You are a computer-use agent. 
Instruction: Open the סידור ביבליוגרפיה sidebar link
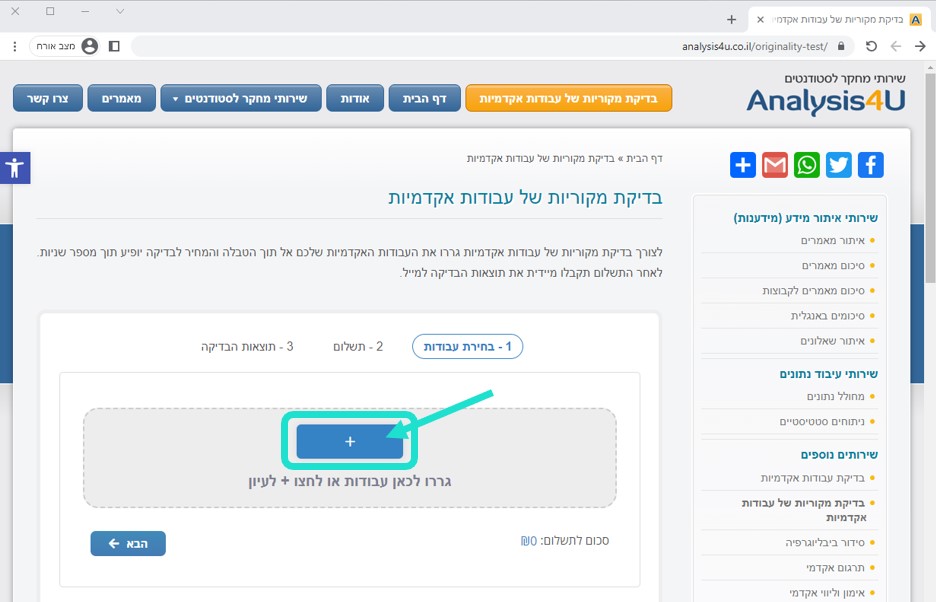pos(825,542)
